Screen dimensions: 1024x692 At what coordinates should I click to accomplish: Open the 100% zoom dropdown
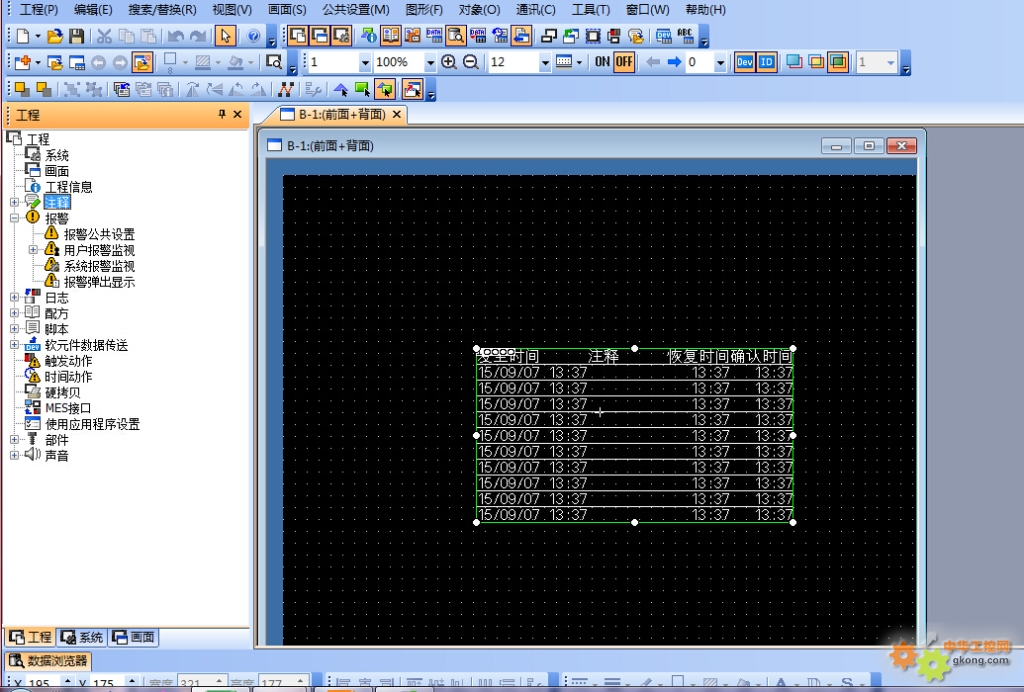click(430, 63)
